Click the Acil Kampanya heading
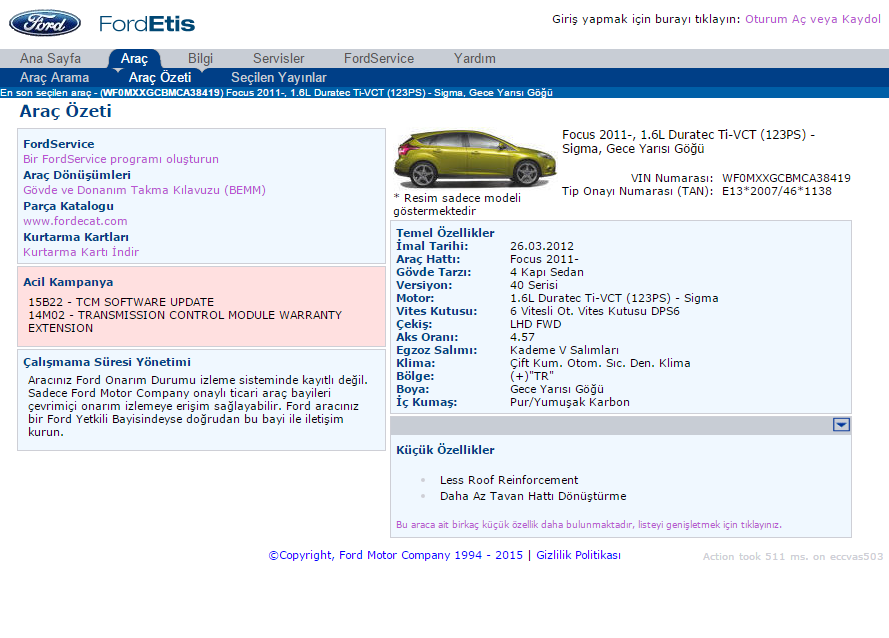This screenshot has height=638, width=889. pos(68,282)
